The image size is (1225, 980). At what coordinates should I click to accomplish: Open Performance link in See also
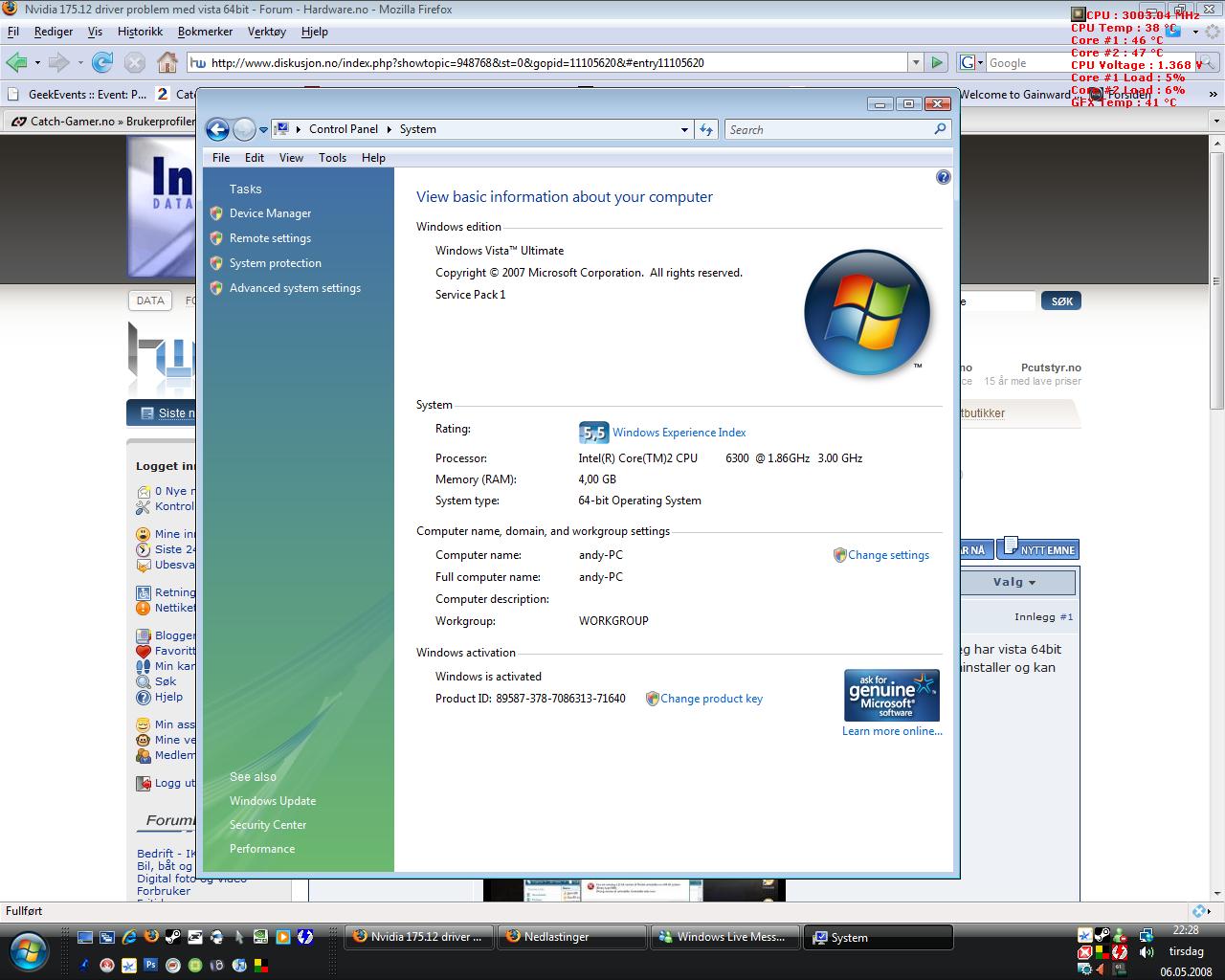(262, 849)
